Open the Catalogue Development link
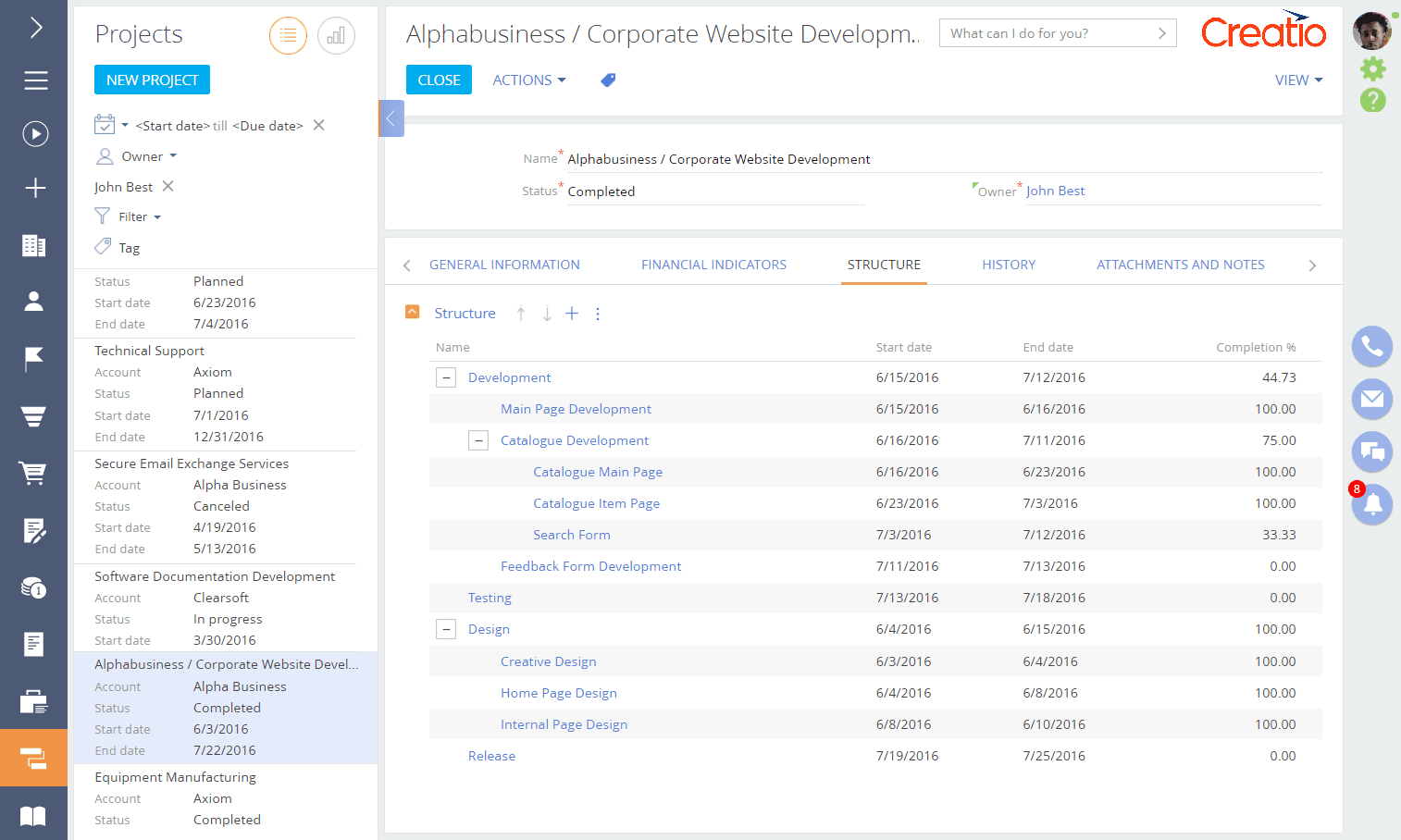 574,439
